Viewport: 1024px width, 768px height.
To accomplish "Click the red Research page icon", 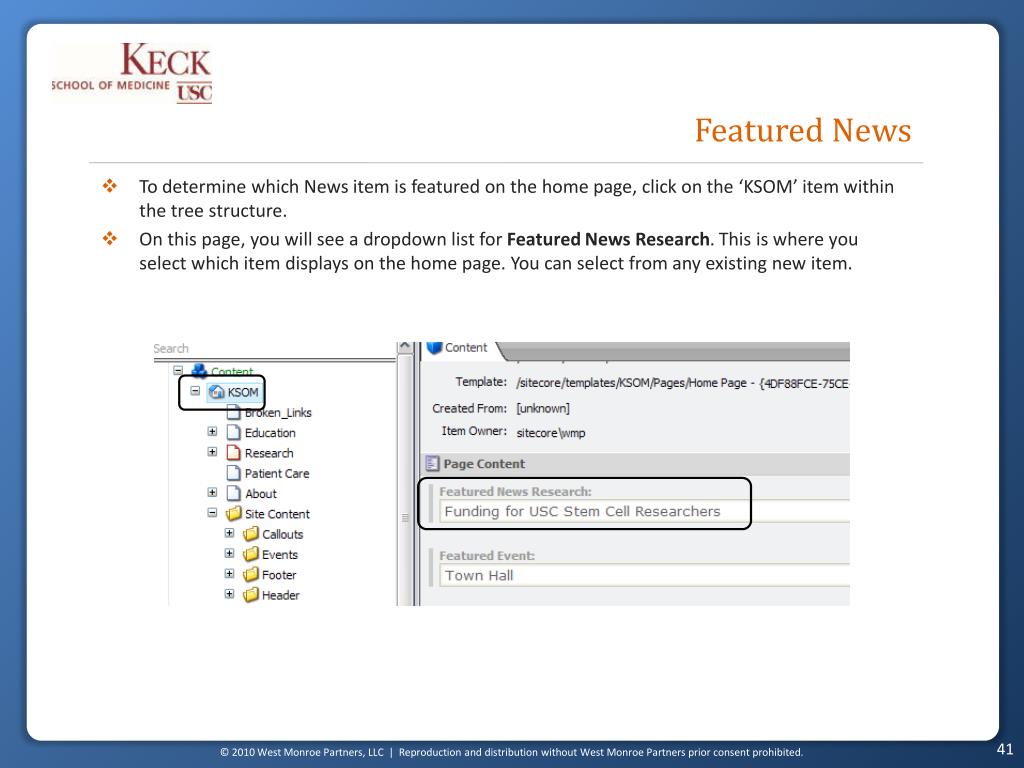I will click(234, 453).
